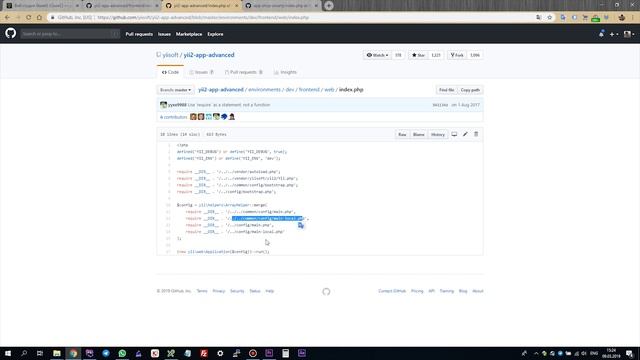Click the translate popup icon near selection
This screenshot has height=360, width=640.
pos(301,225)
